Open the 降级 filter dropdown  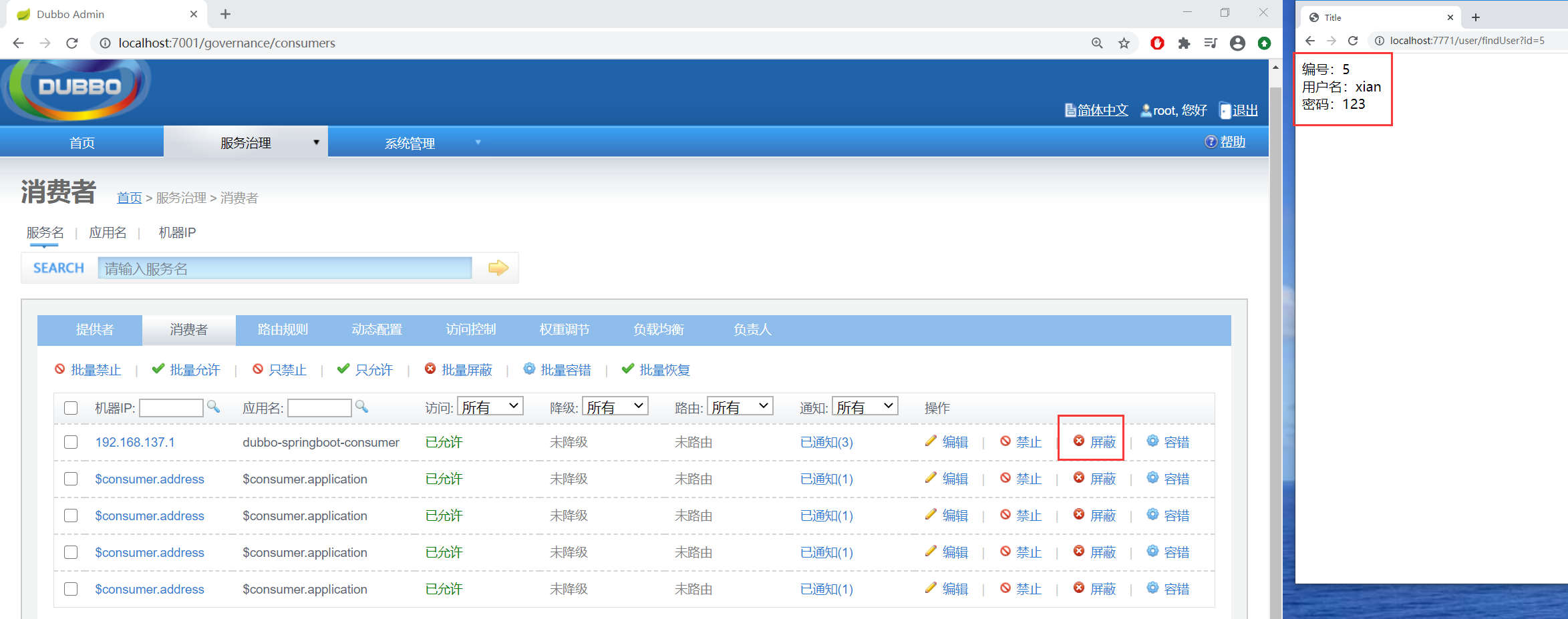(x=615, y=407)
